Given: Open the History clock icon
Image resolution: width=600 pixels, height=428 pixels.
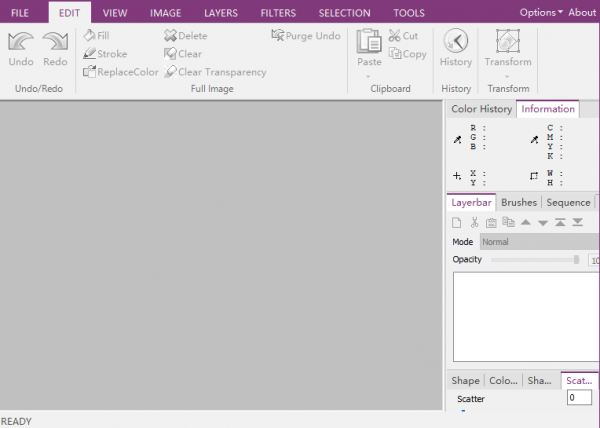Looking at the screenshot, I should [x=456, y=41].
